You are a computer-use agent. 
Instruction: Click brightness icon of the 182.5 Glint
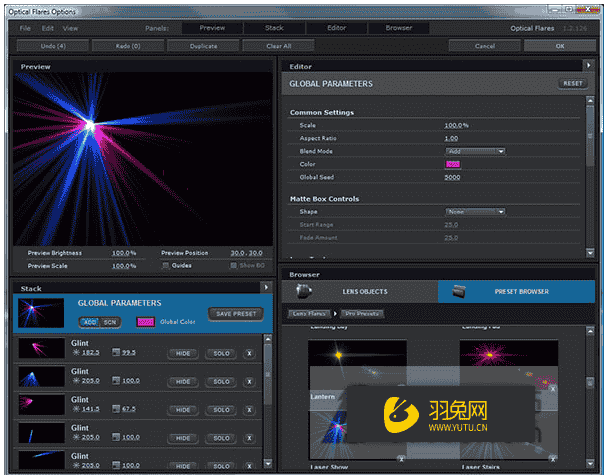[x=75, y=353]
